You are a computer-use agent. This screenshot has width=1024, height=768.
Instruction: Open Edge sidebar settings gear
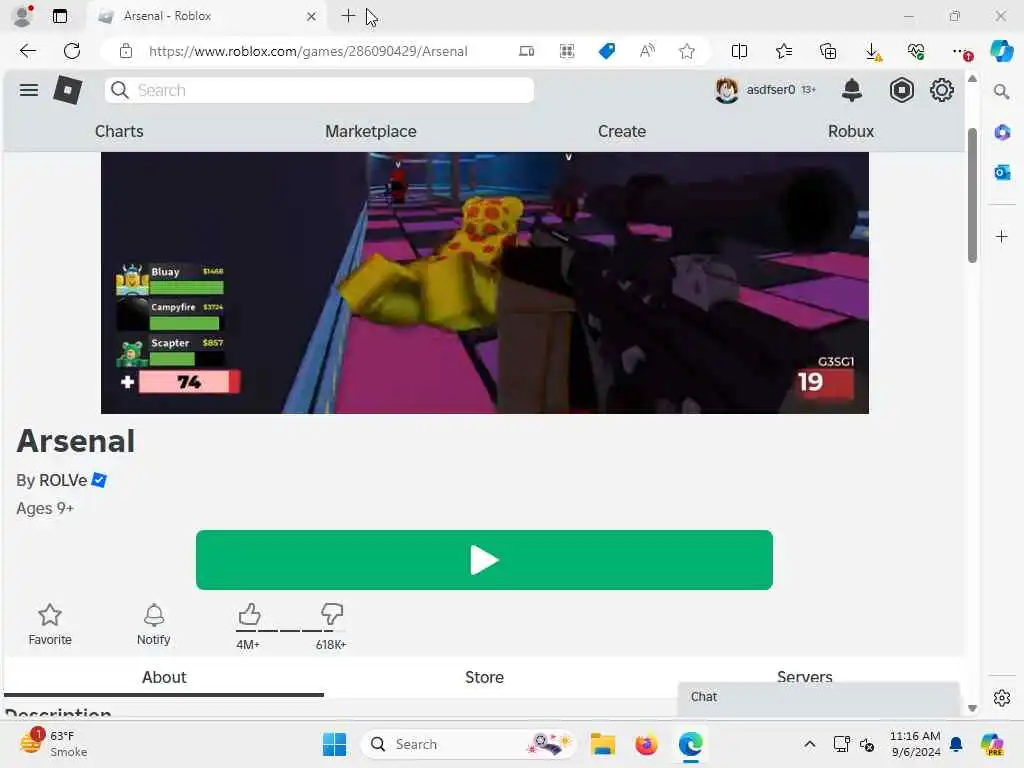[1002, 698]
